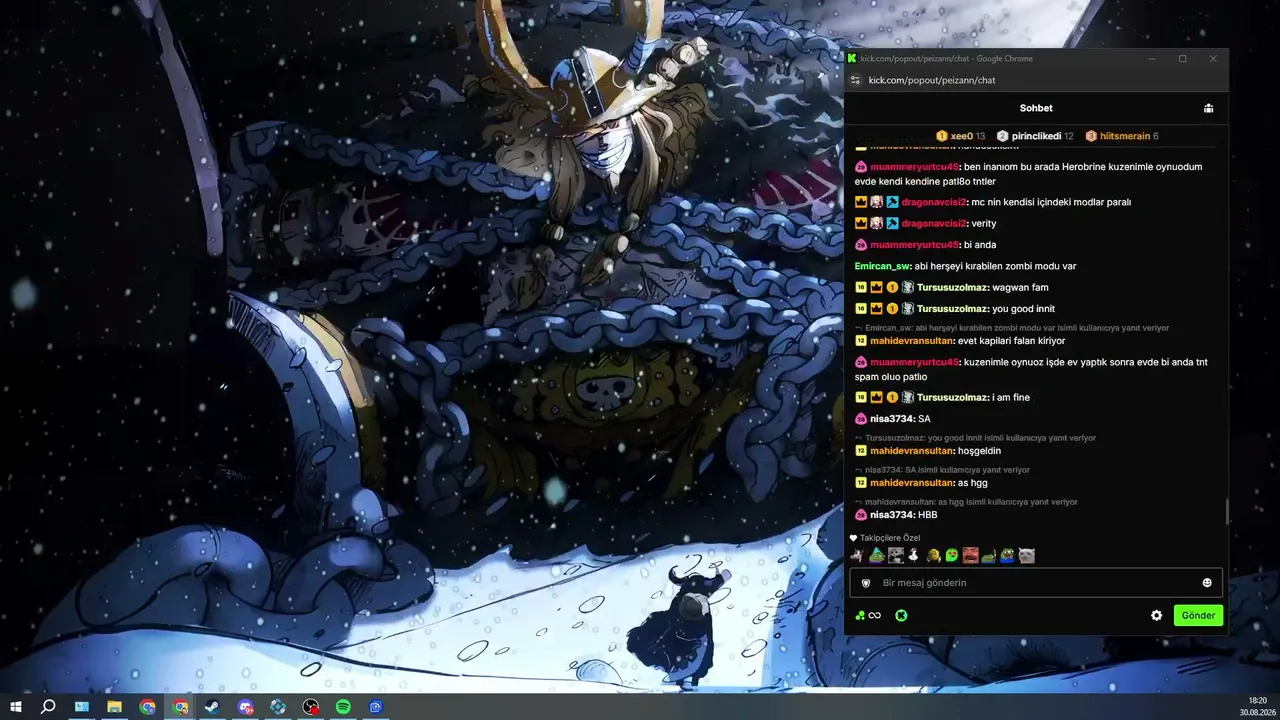Switch to OBS Studio in the taskbar
Screen dimensions: 1280x720
click(311, 707)
